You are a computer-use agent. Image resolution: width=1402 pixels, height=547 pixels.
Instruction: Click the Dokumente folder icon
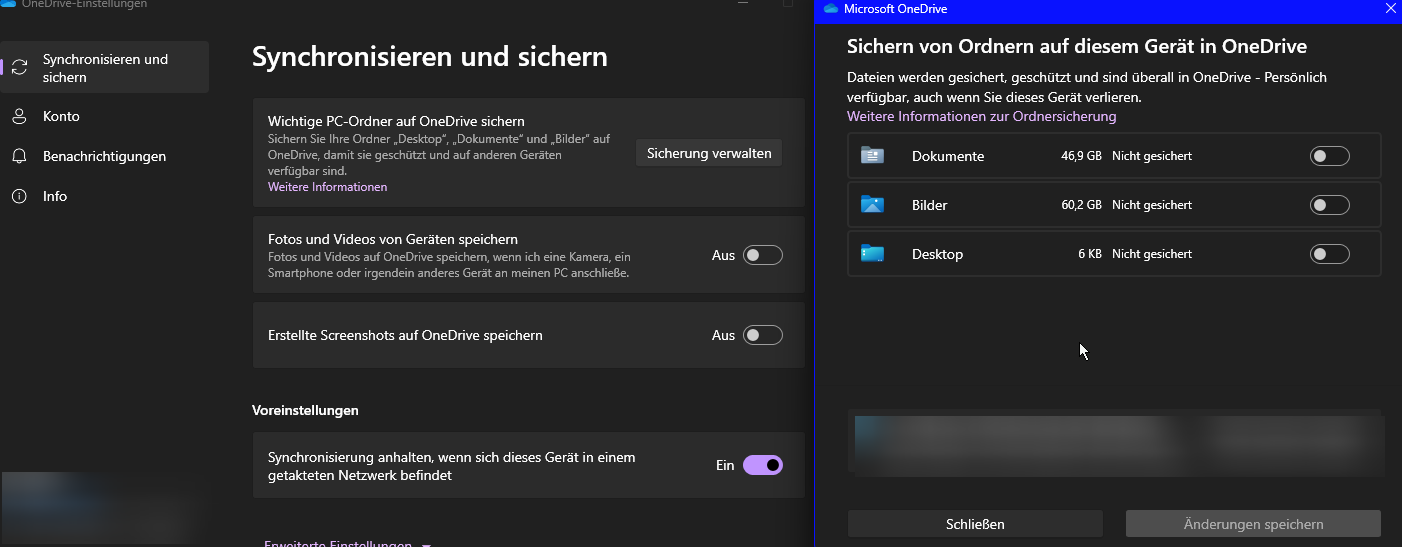(x=872, y=156)
